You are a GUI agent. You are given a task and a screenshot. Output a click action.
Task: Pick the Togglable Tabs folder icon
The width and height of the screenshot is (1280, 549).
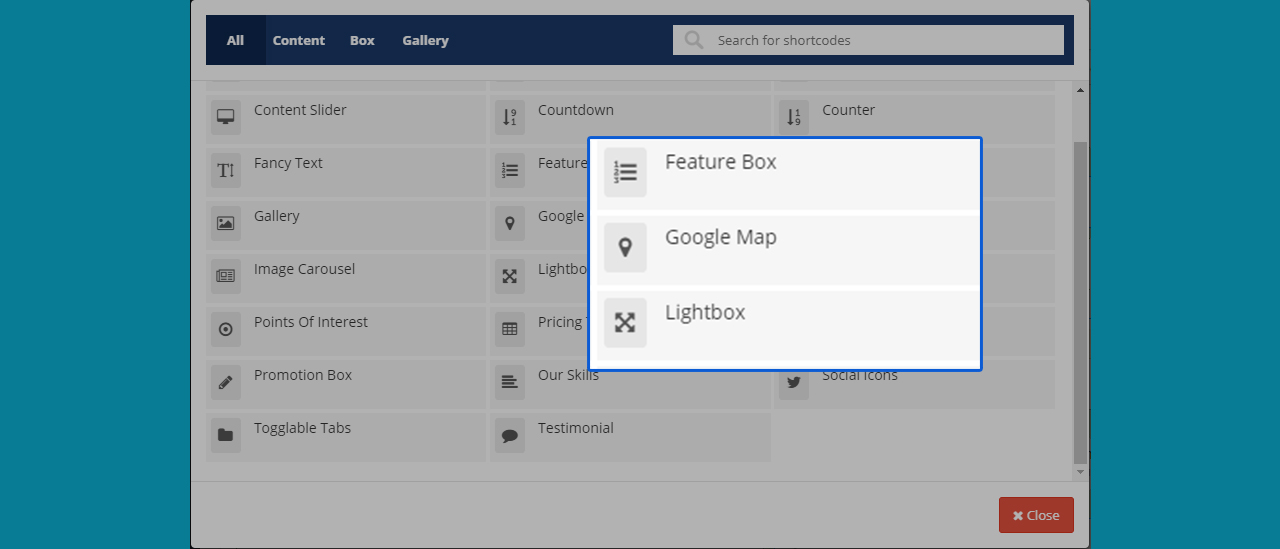[x=226, y=435]
